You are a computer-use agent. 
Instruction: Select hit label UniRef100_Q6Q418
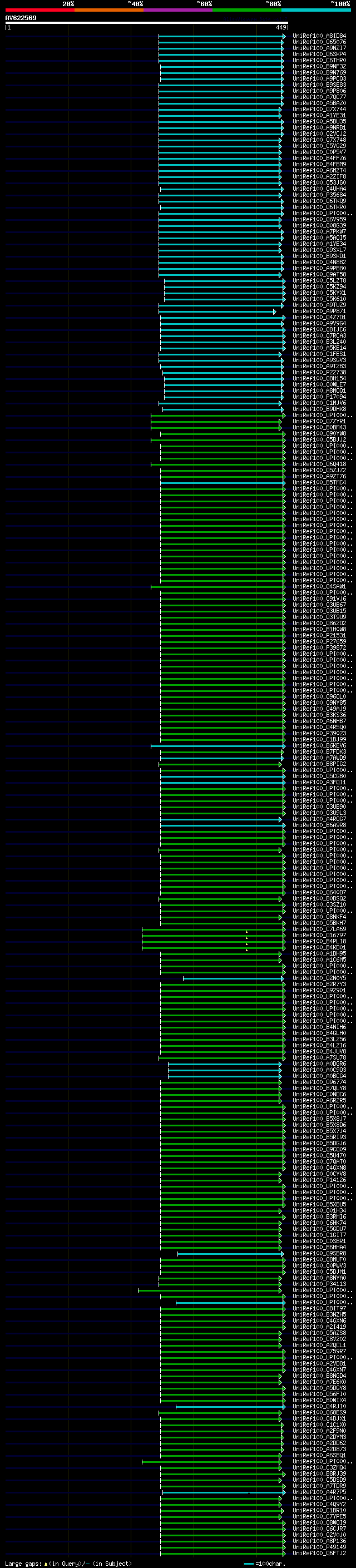click(319, 464)
